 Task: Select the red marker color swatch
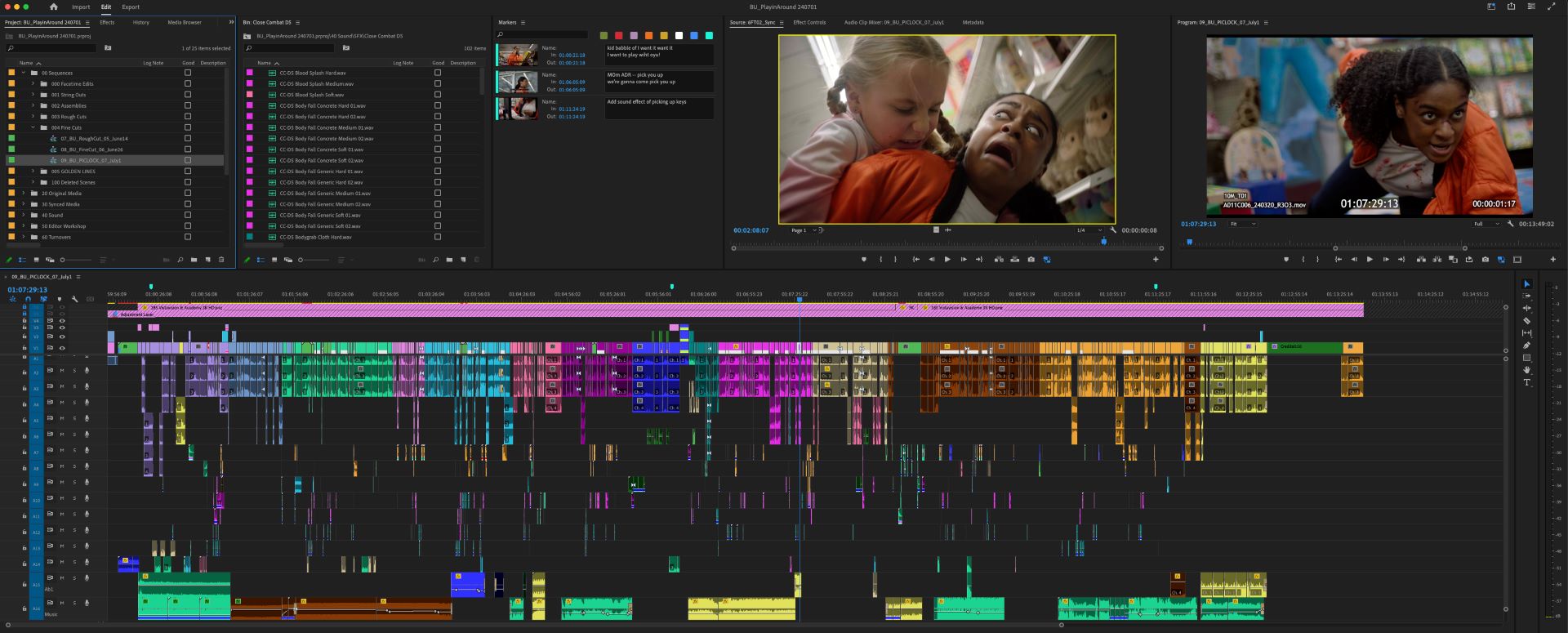618,36
